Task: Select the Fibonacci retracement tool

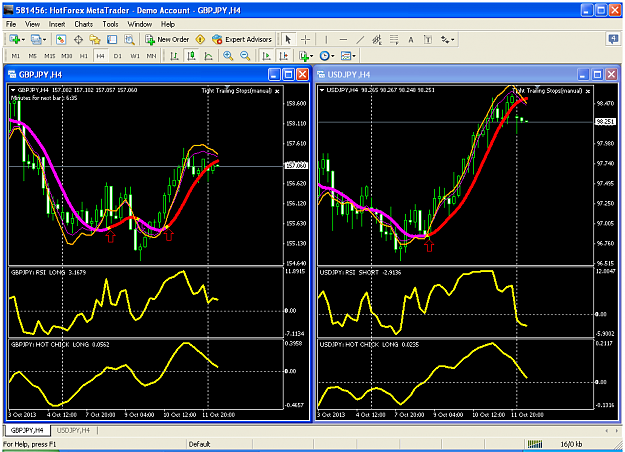Action: 394,39
